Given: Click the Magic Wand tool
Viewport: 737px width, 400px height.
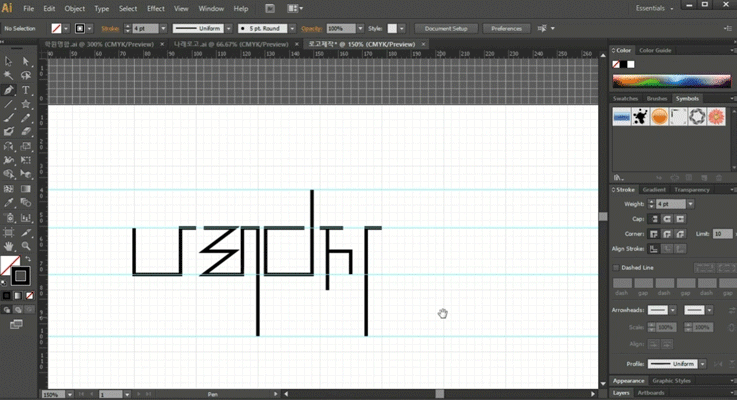Looking at the screenshot, I should 8,75.
